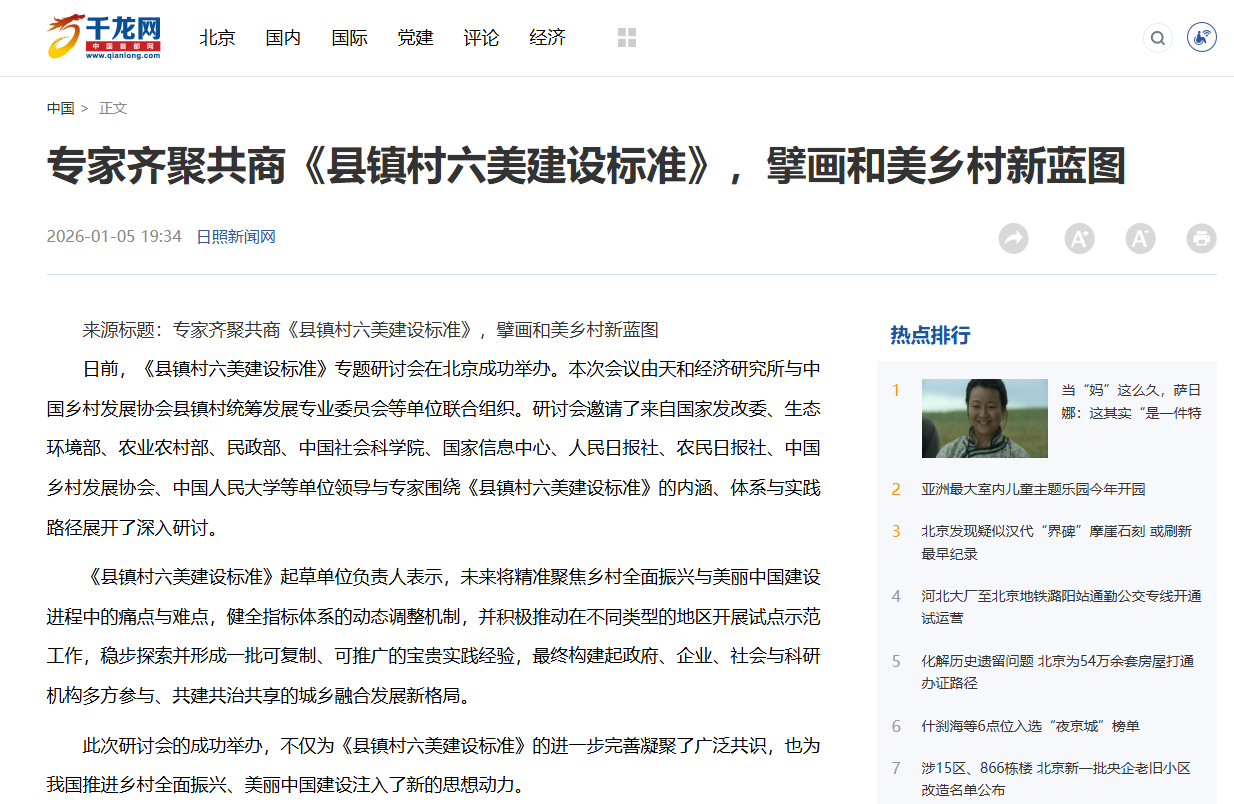The image size is (1234, 804).
Task: Open the 日照新闻网 source link
Action: click(235, 237)
